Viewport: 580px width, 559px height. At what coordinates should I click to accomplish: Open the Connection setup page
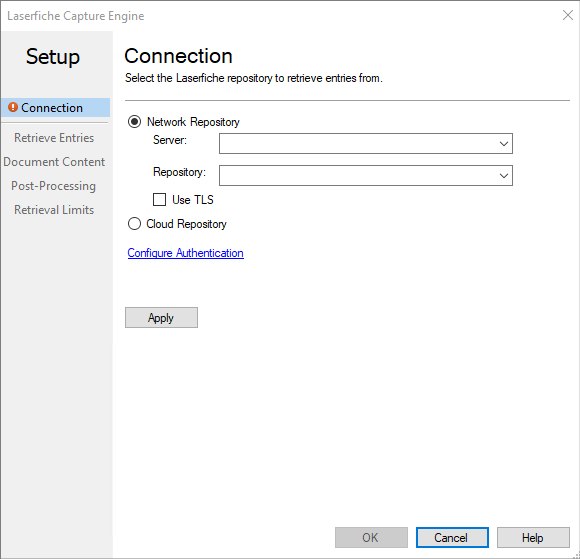click(55, 108)
